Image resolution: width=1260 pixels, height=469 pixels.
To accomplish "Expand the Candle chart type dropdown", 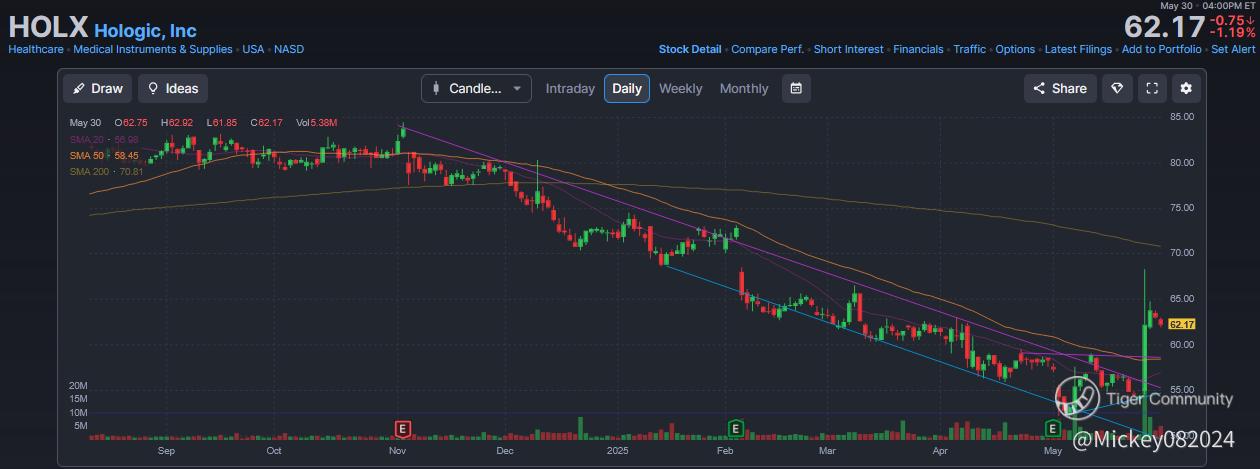I will tap(476, 88).
